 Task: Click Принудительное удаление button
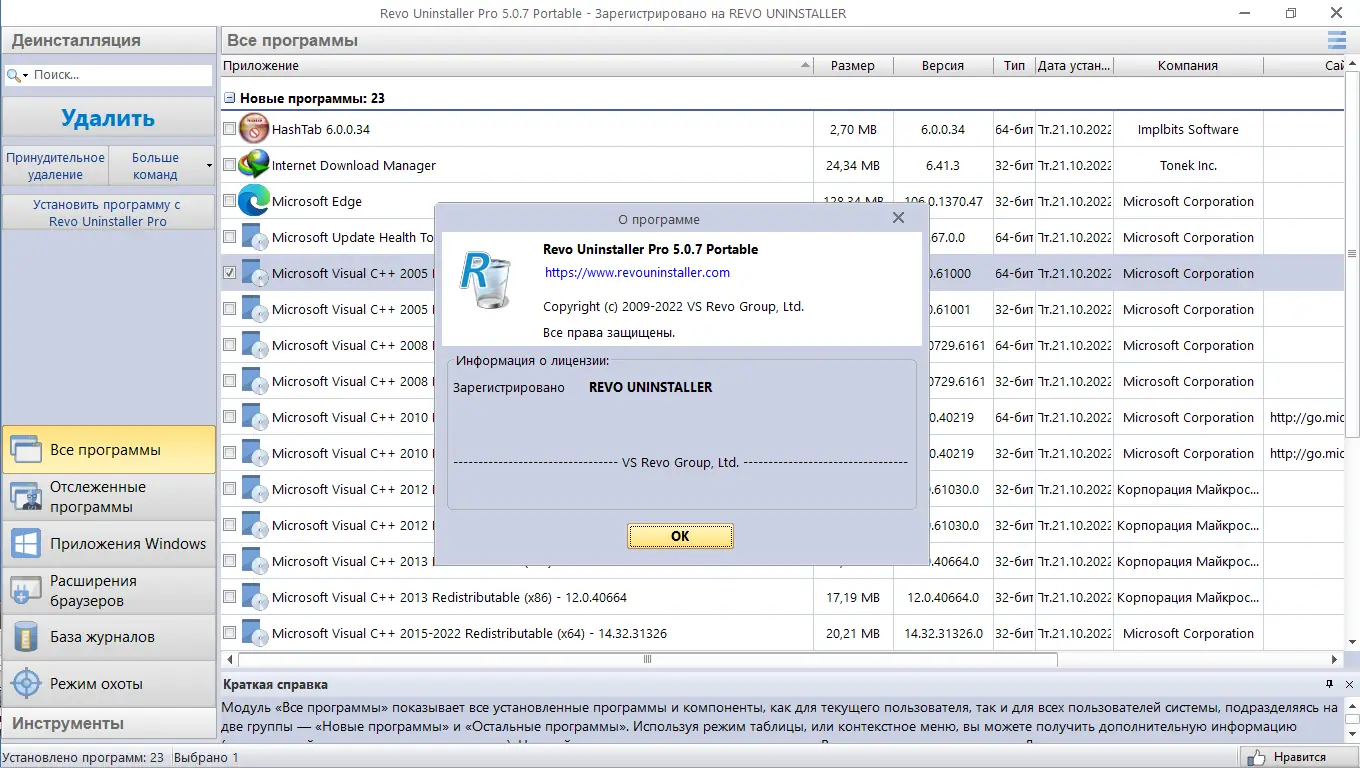click(55, 165)
